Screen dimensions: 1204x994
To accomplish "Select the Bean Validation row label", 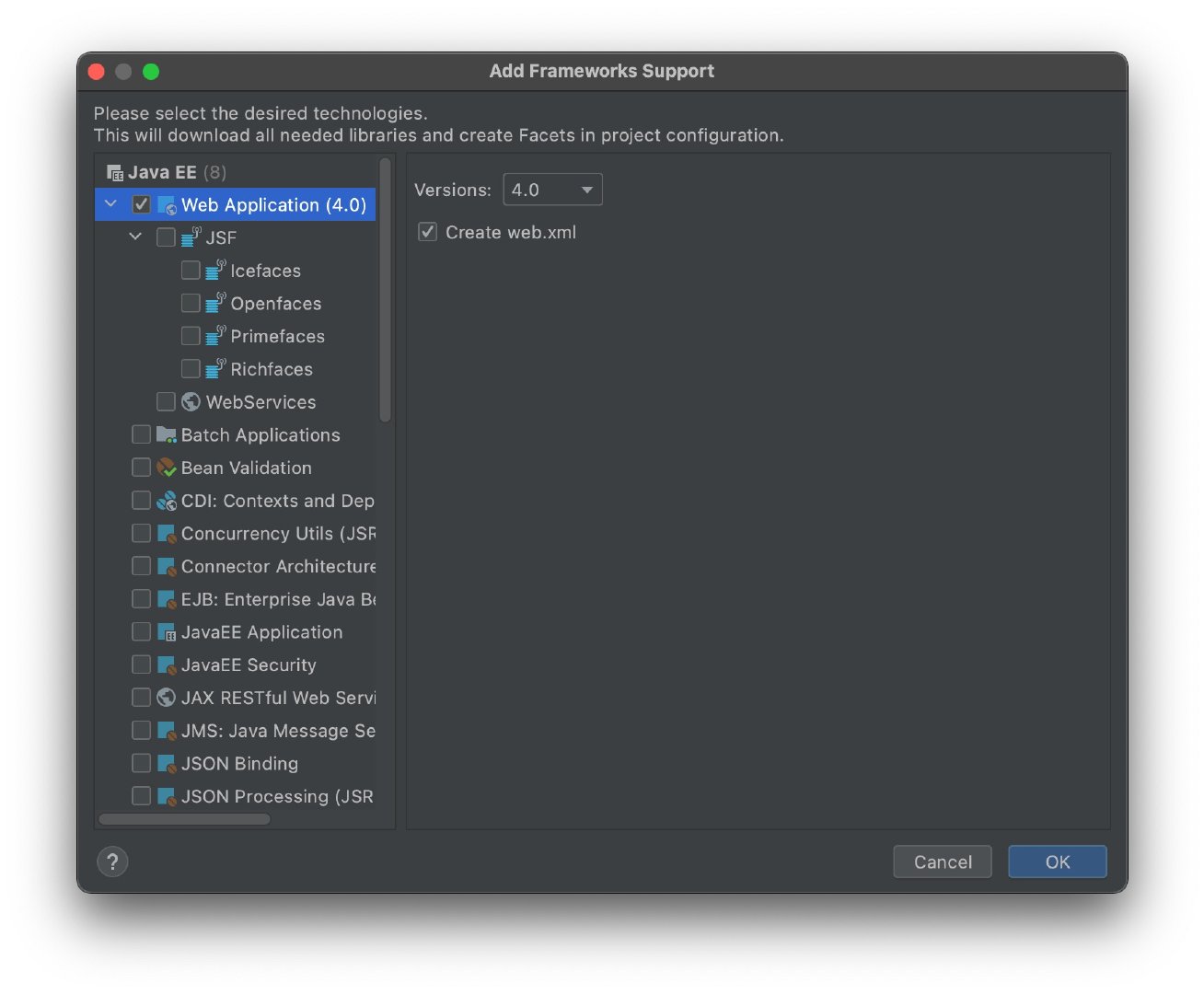I will point(247,468).
